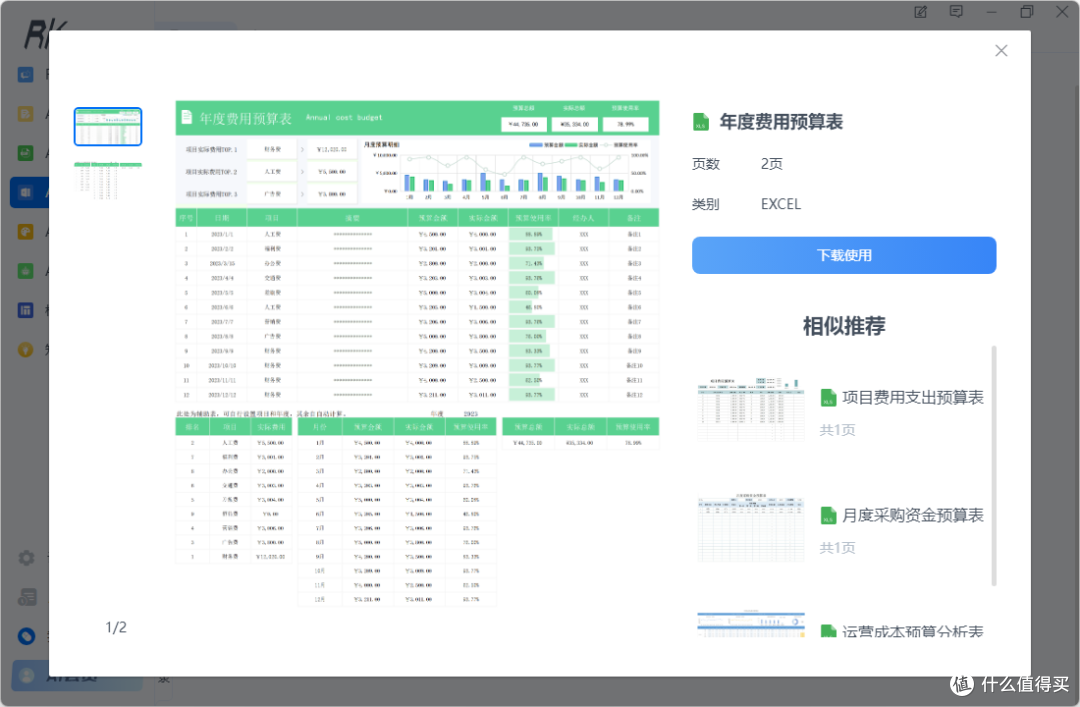Click the 相似推荐 heading

[844, 326]
